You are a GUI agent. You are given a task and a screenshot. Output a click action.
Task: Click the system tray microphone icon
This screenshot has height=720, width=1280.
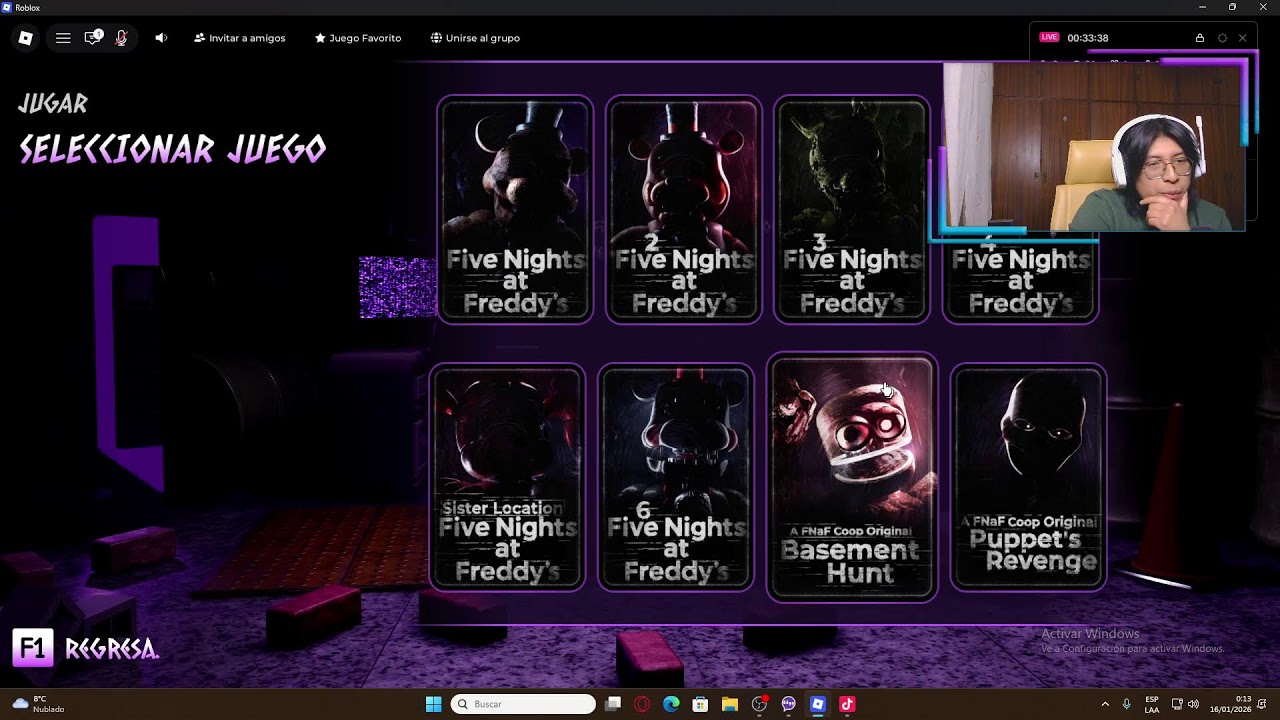tap(1127, 704)
